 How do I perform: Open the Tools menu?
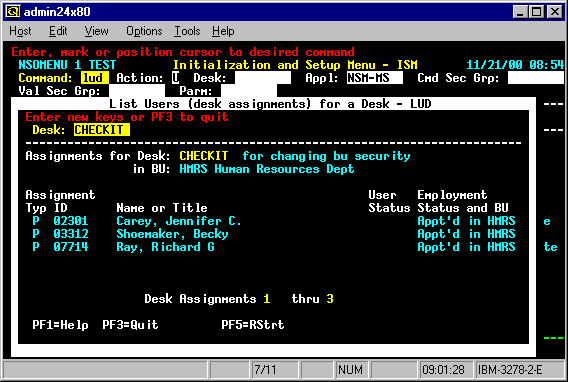pos(187,31)
